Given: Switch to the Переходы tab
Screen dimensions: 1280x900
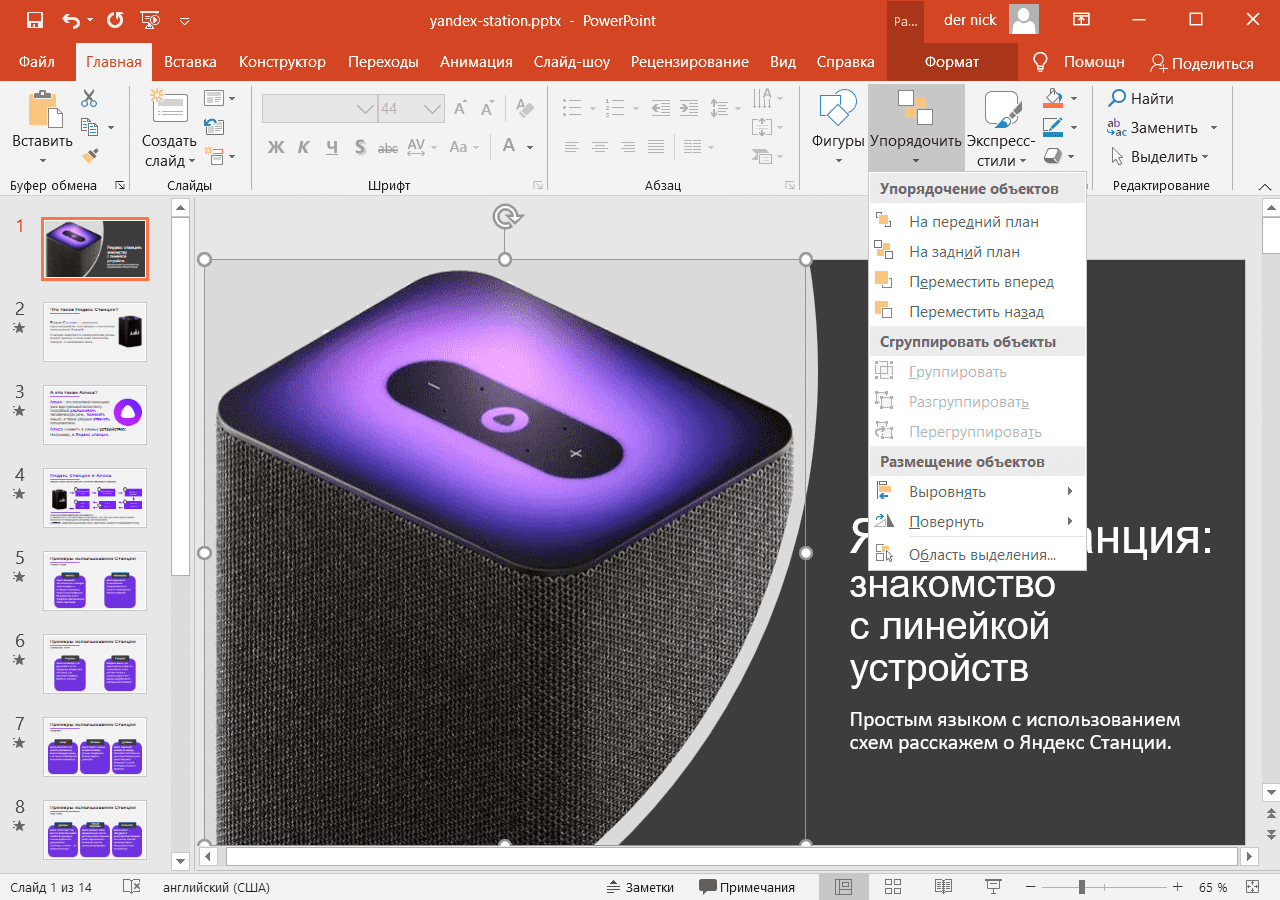Looking at the screenshot, I should point(383,62).
